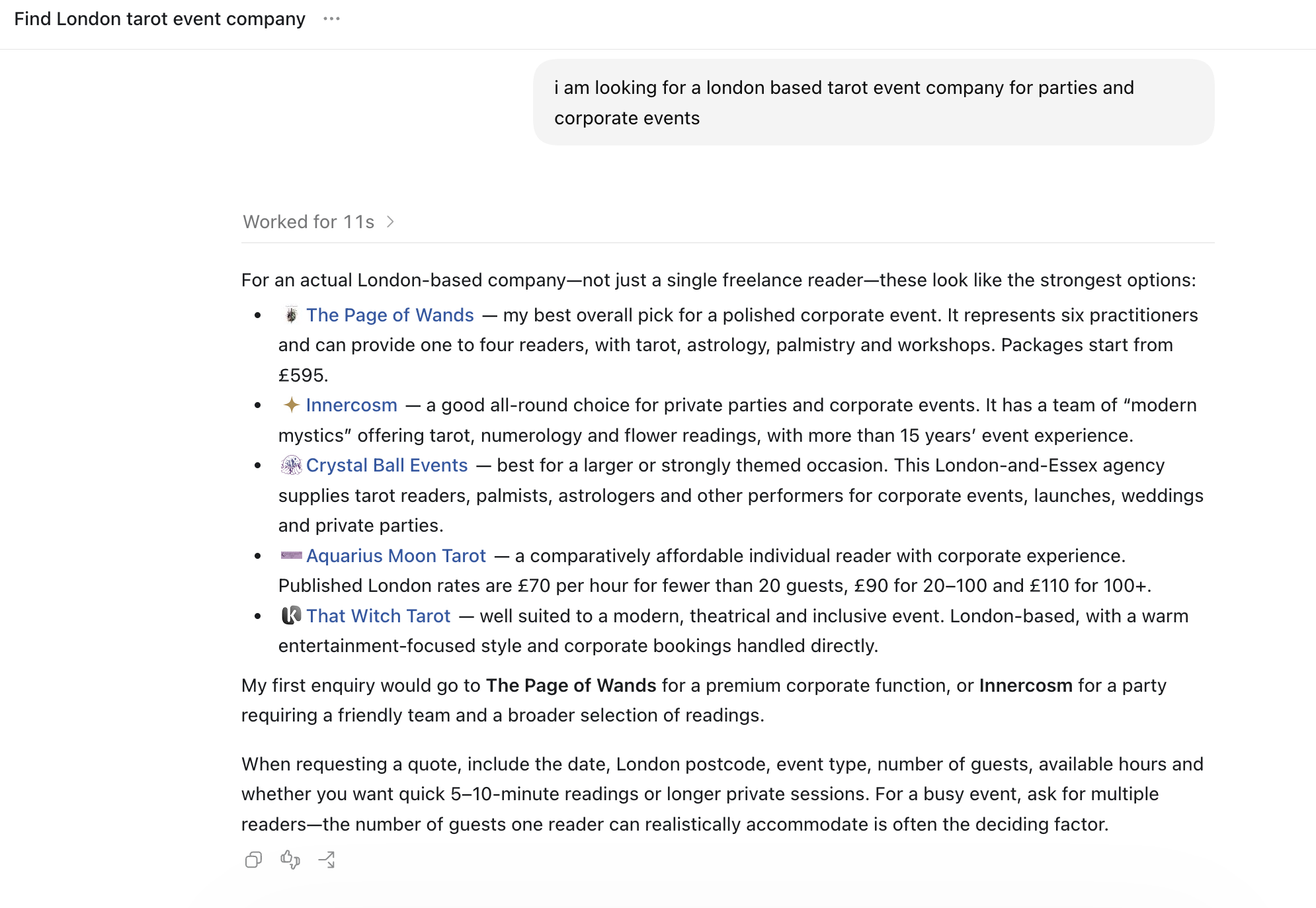Rate the response using the thumbs icon
This screenshot has width=1316, height=908.
(290, 859)
